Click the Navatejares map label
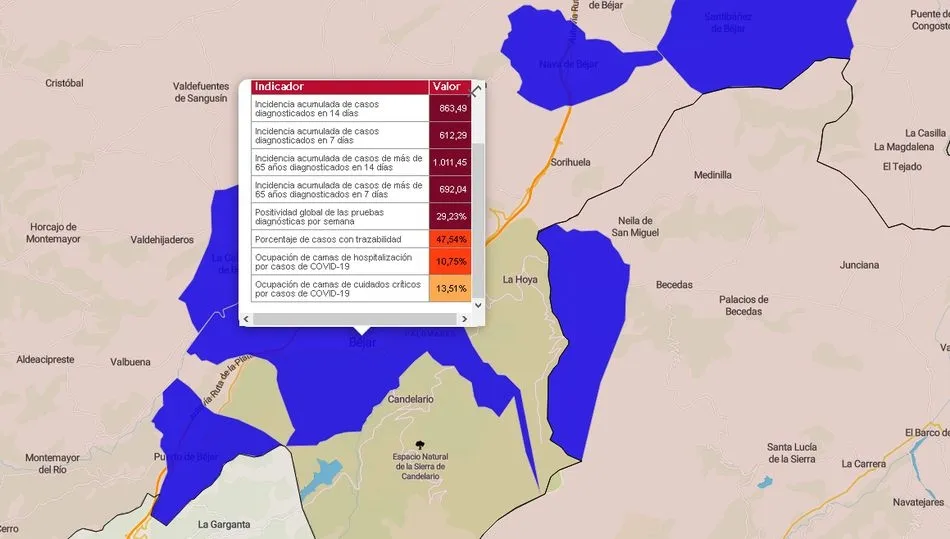The height and width of the screenshot is (539, 950). 918,502
